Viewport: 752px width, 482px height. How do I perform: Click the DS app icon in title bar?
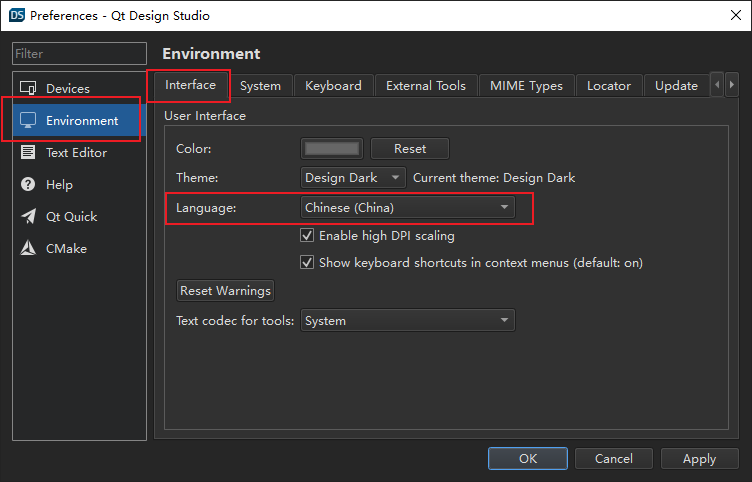[16, 16]
